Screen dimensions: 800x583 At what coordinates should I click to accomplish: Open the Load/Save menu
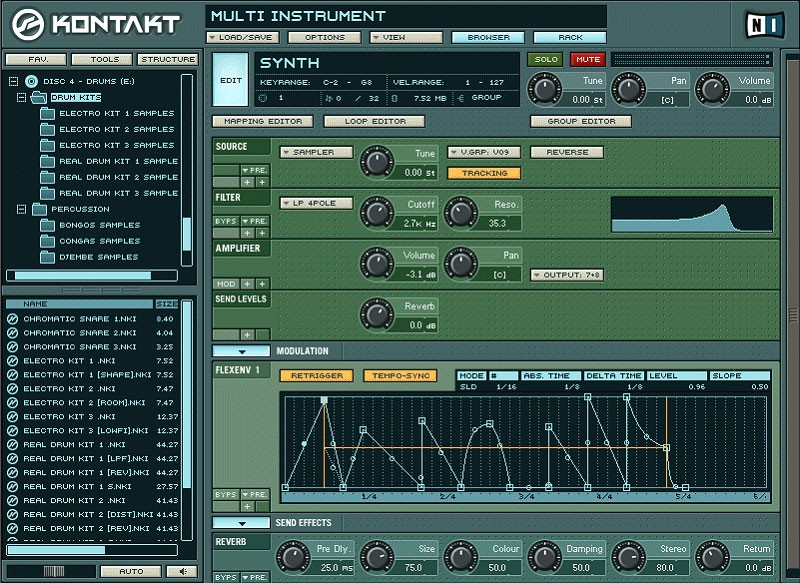[242, 37]
